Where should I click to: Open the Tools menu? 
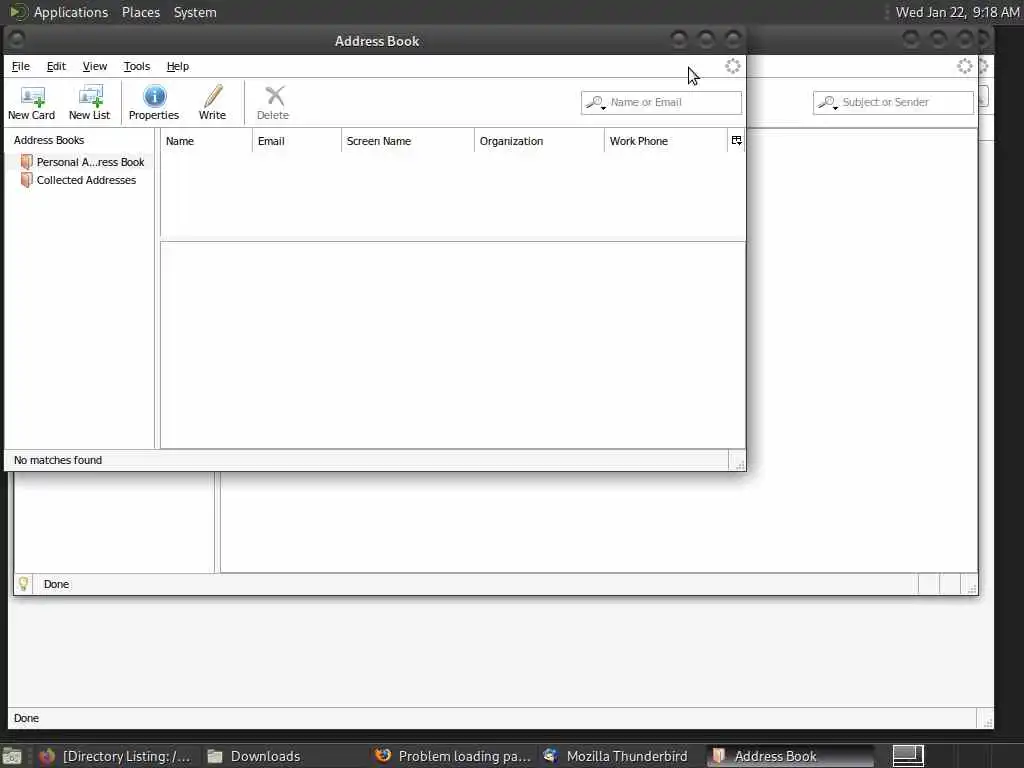[x=136, y=66]
